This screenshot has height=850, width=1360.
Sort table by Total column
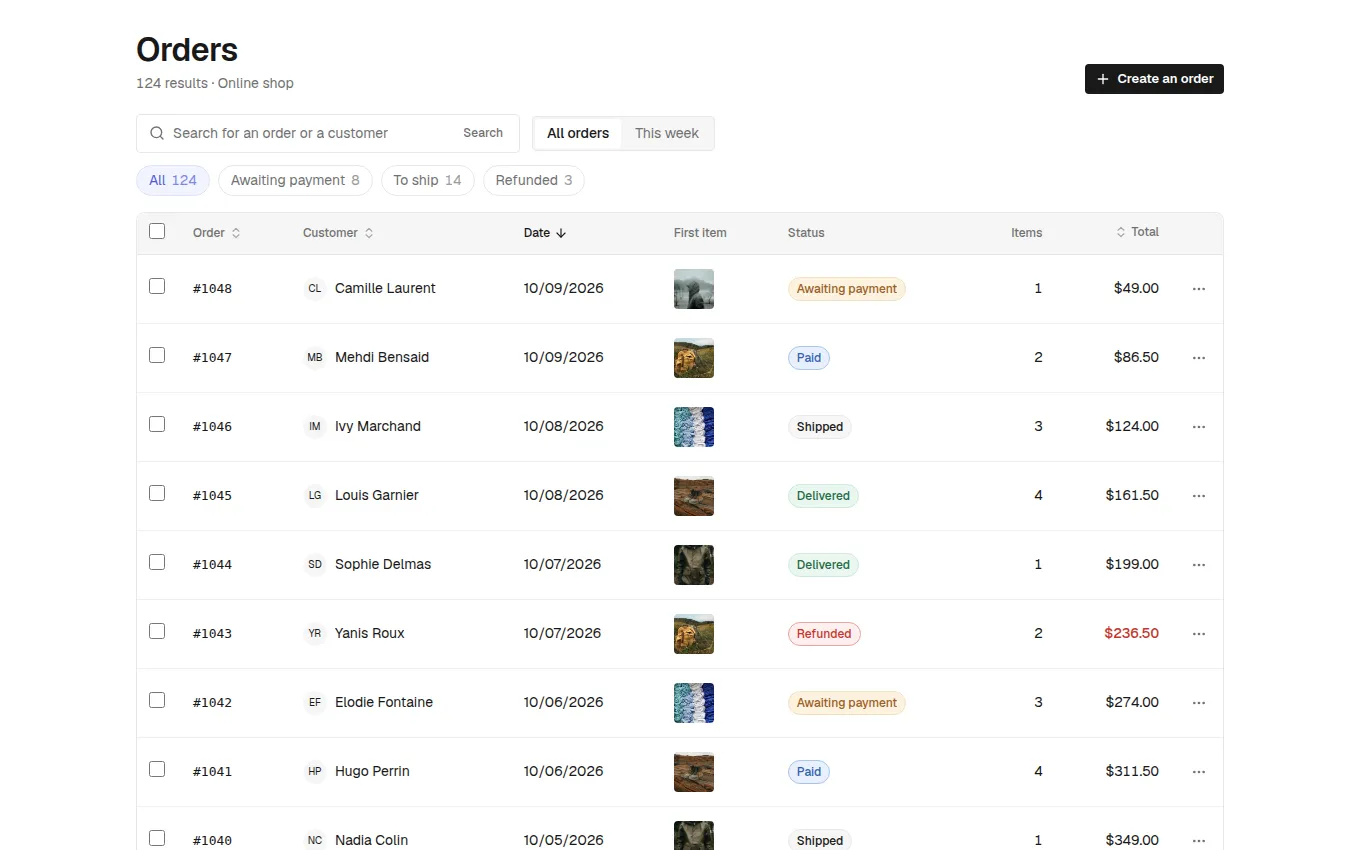pos(1137,232)
